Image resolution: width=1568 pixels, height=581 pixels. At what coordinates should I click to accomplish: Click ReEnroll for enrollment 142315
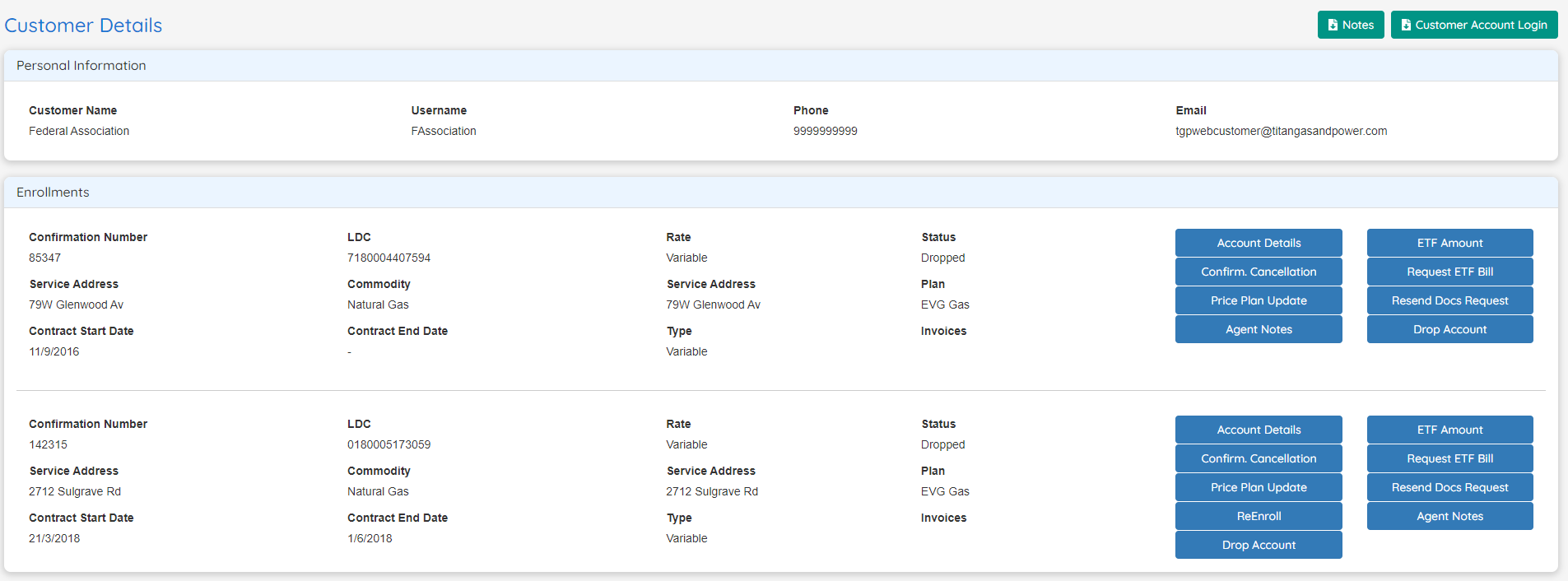1259,516
